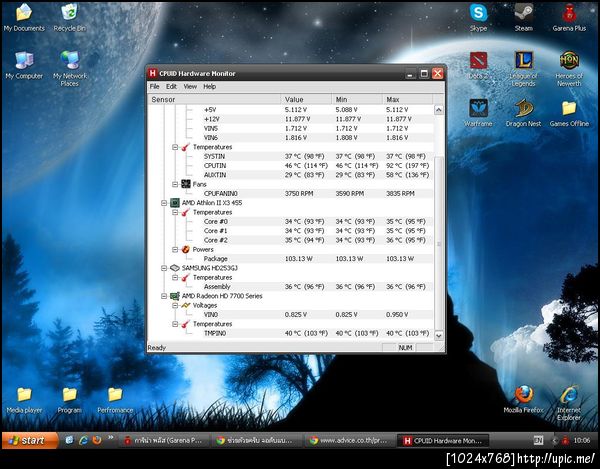Open My Network Places desktop icon
600x469 pixels.
70,69
